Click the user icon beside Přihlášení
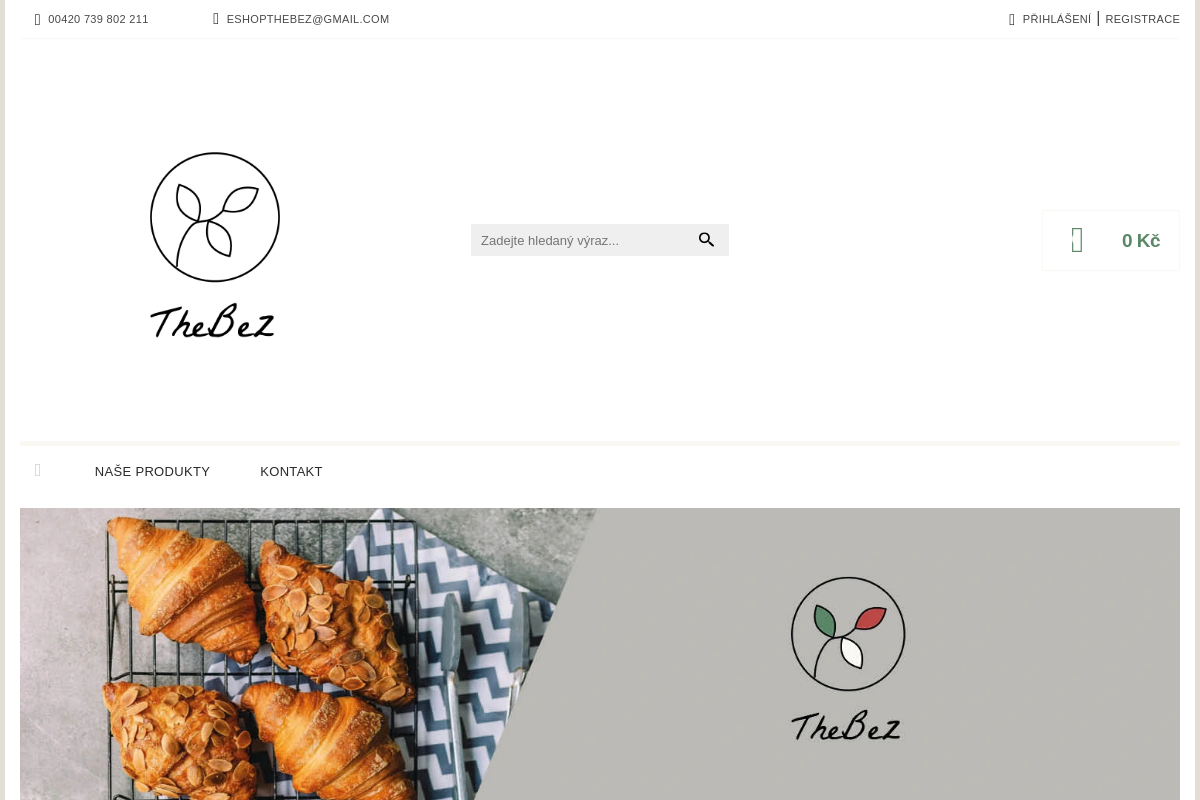Viewport: 1200px width, 800px height. point(1012,19)
